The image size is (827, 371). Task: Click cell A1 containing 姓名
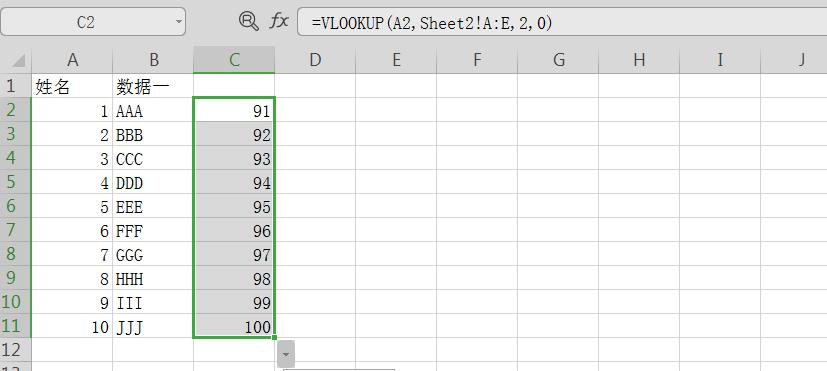pyautogui.click(x=72, y=86)
